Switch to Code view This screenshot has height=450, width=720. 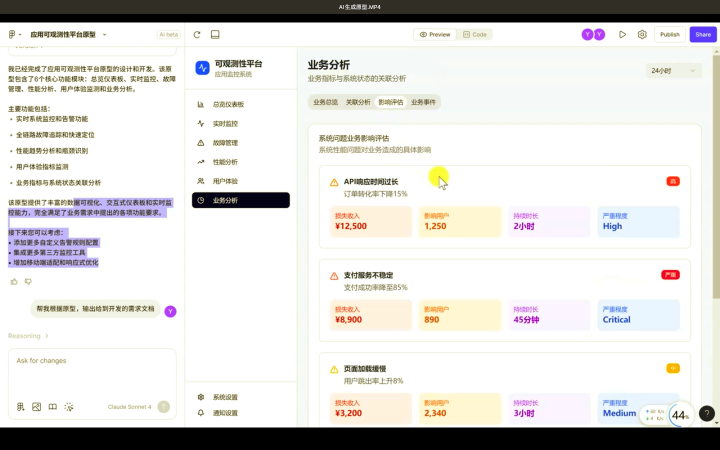(x=475, y=34)
